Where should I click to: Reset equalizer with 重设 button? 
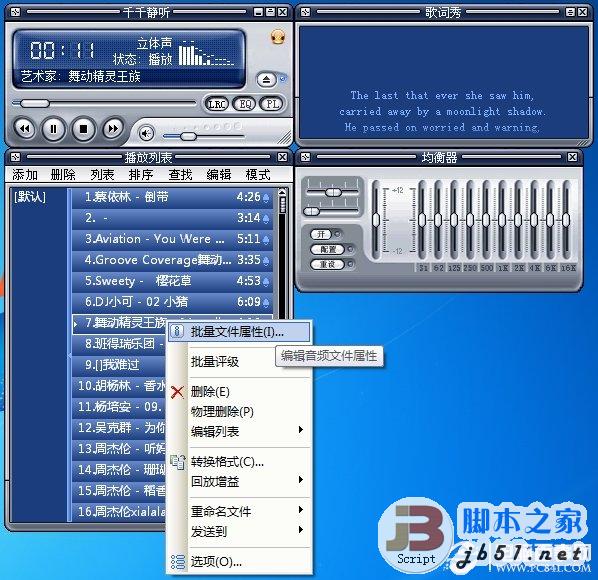click(328, 264)
